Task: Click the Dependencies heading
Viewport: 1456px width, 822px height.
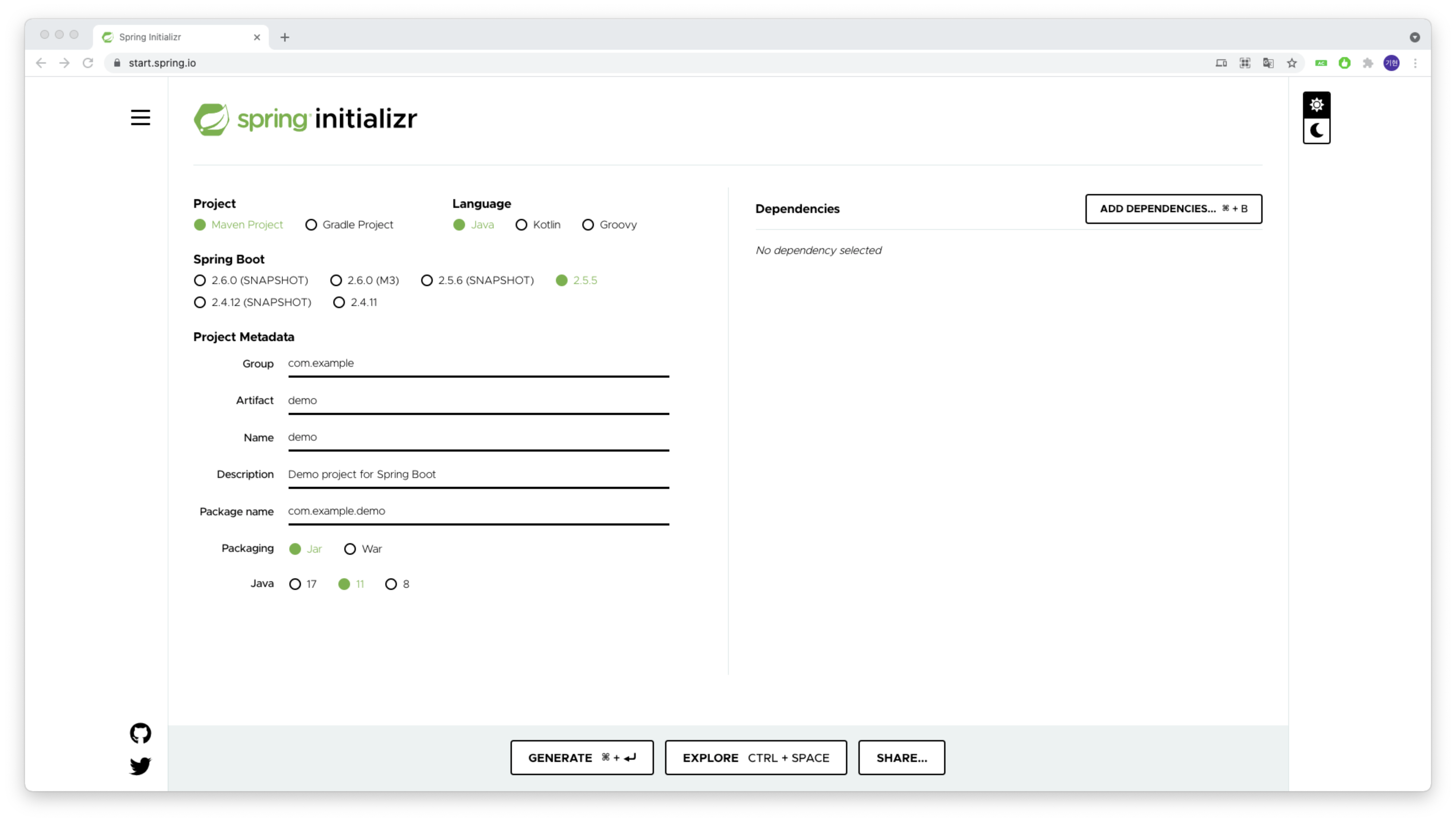Action: [797, 209]
